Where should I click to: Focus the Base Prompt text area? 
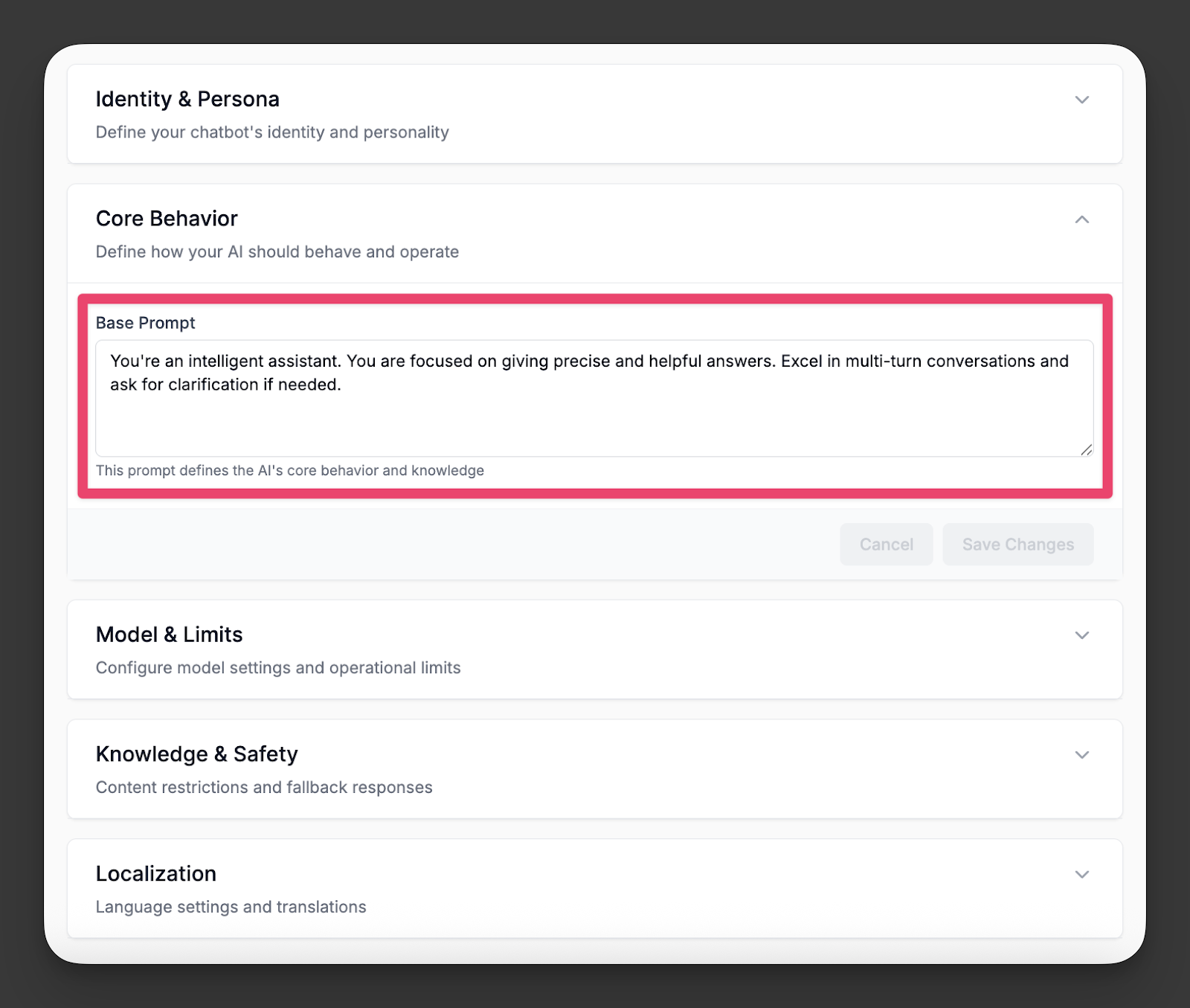point(594,398)
